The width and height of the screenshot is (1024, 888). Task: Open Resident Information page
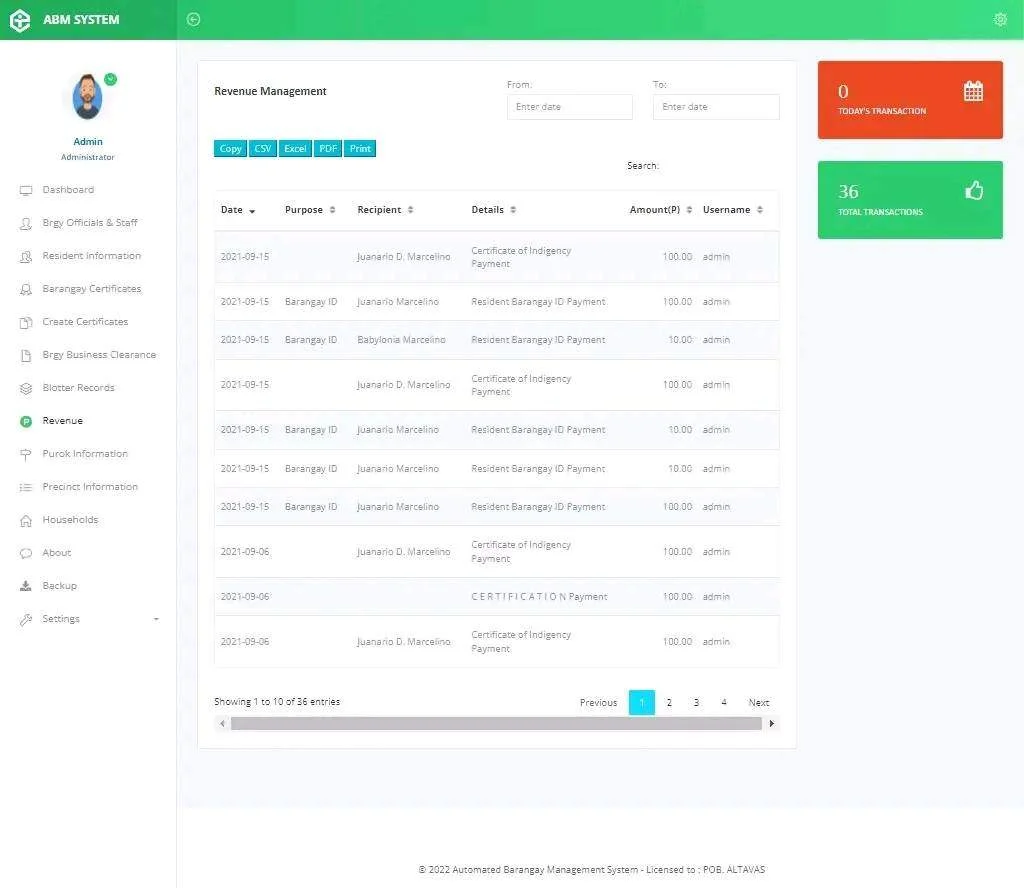click(x=91, y=255)
